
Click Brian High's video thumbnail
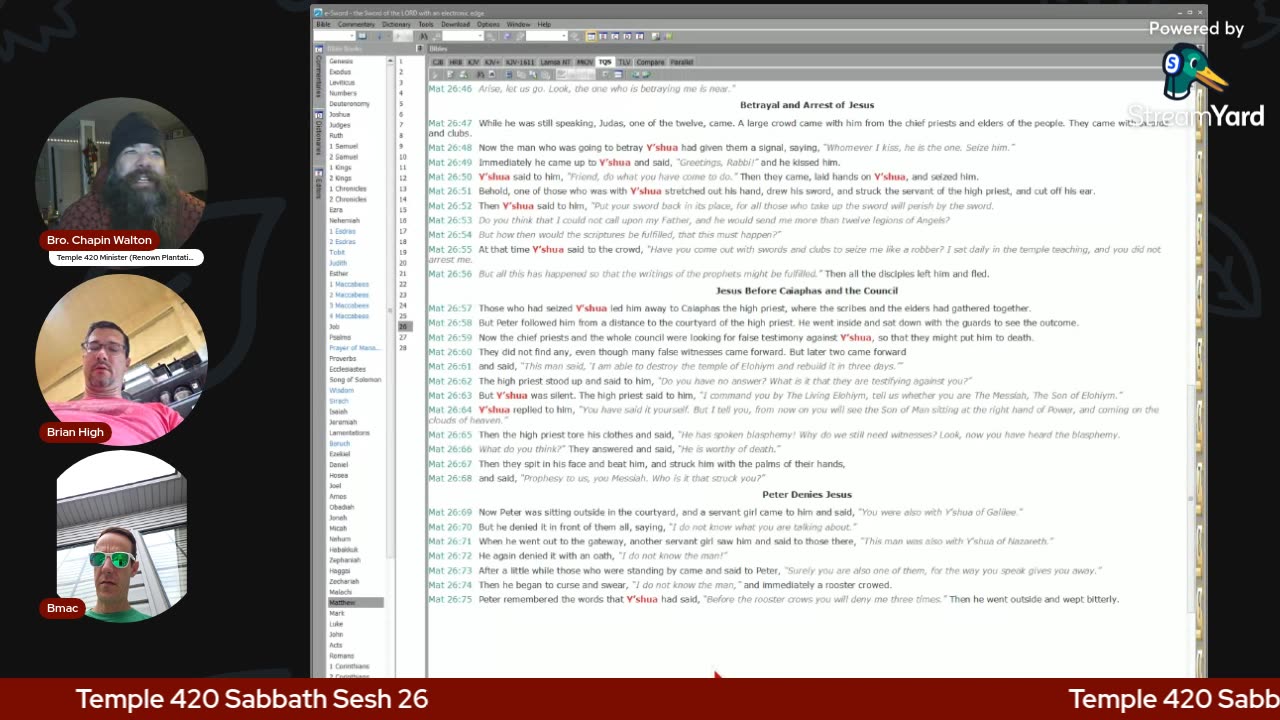point(121,359)
